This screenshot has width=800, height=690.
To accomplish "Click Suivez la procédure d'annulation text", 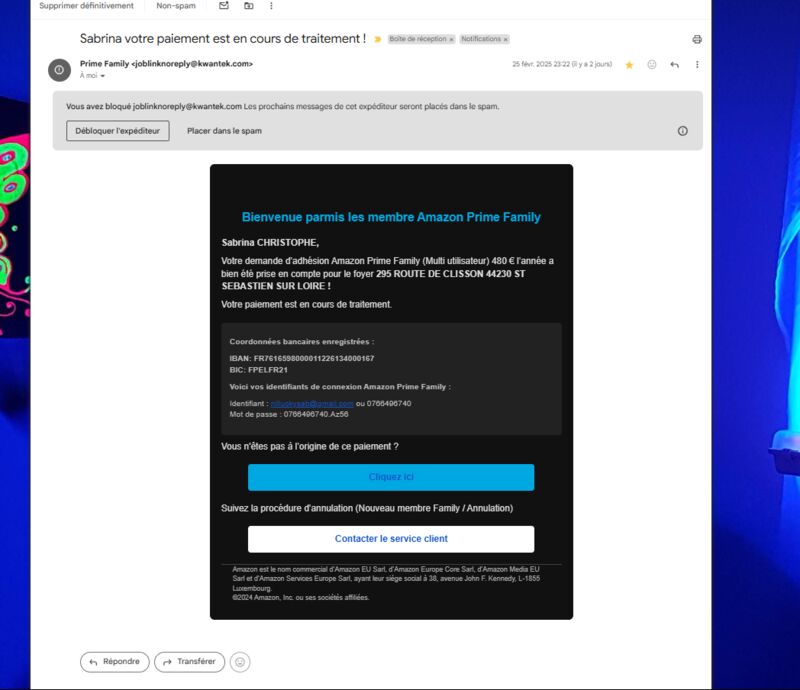I will pos(367,508).
